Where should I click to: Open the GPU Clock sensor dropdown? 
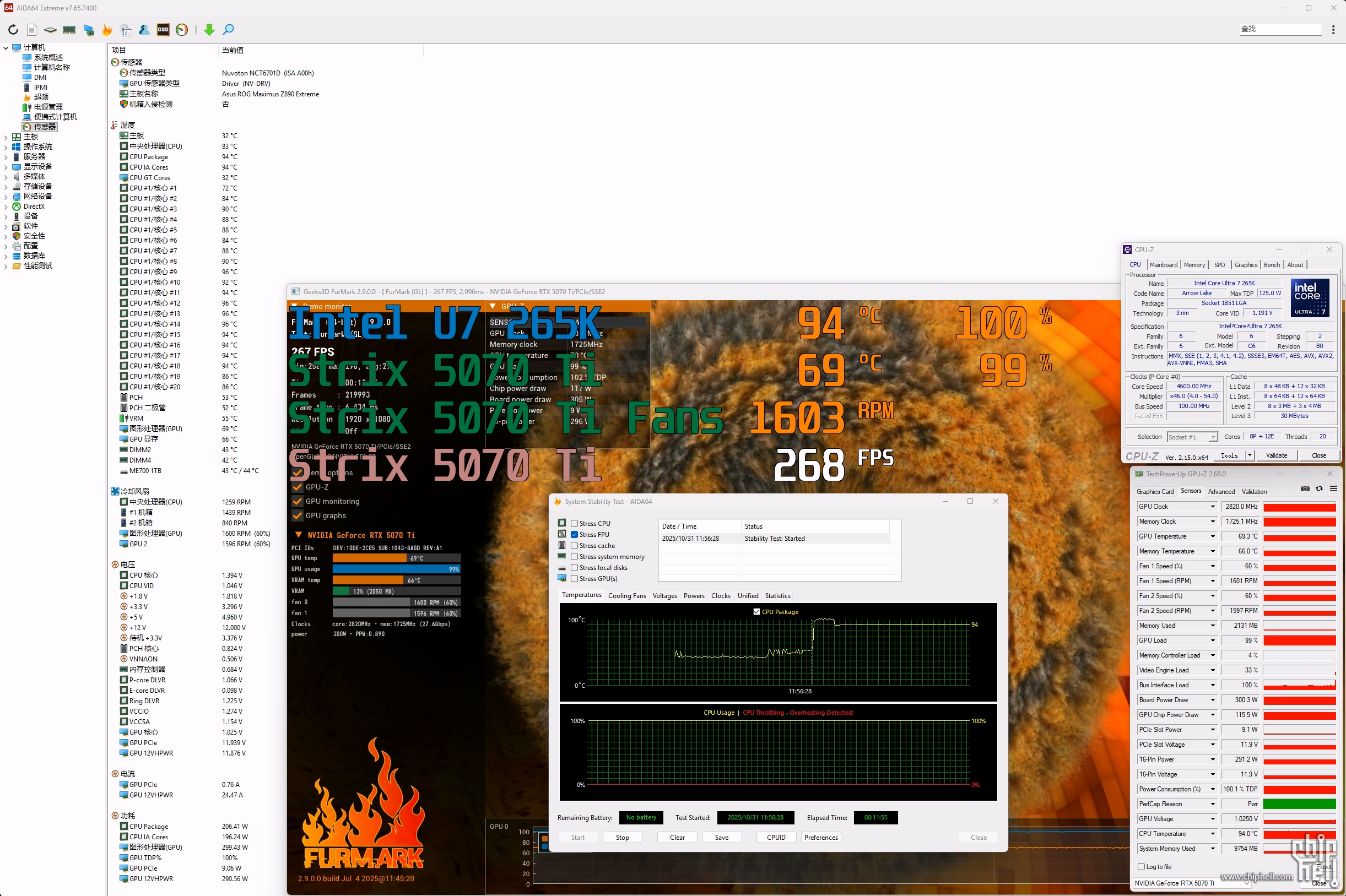point(1213,507)
